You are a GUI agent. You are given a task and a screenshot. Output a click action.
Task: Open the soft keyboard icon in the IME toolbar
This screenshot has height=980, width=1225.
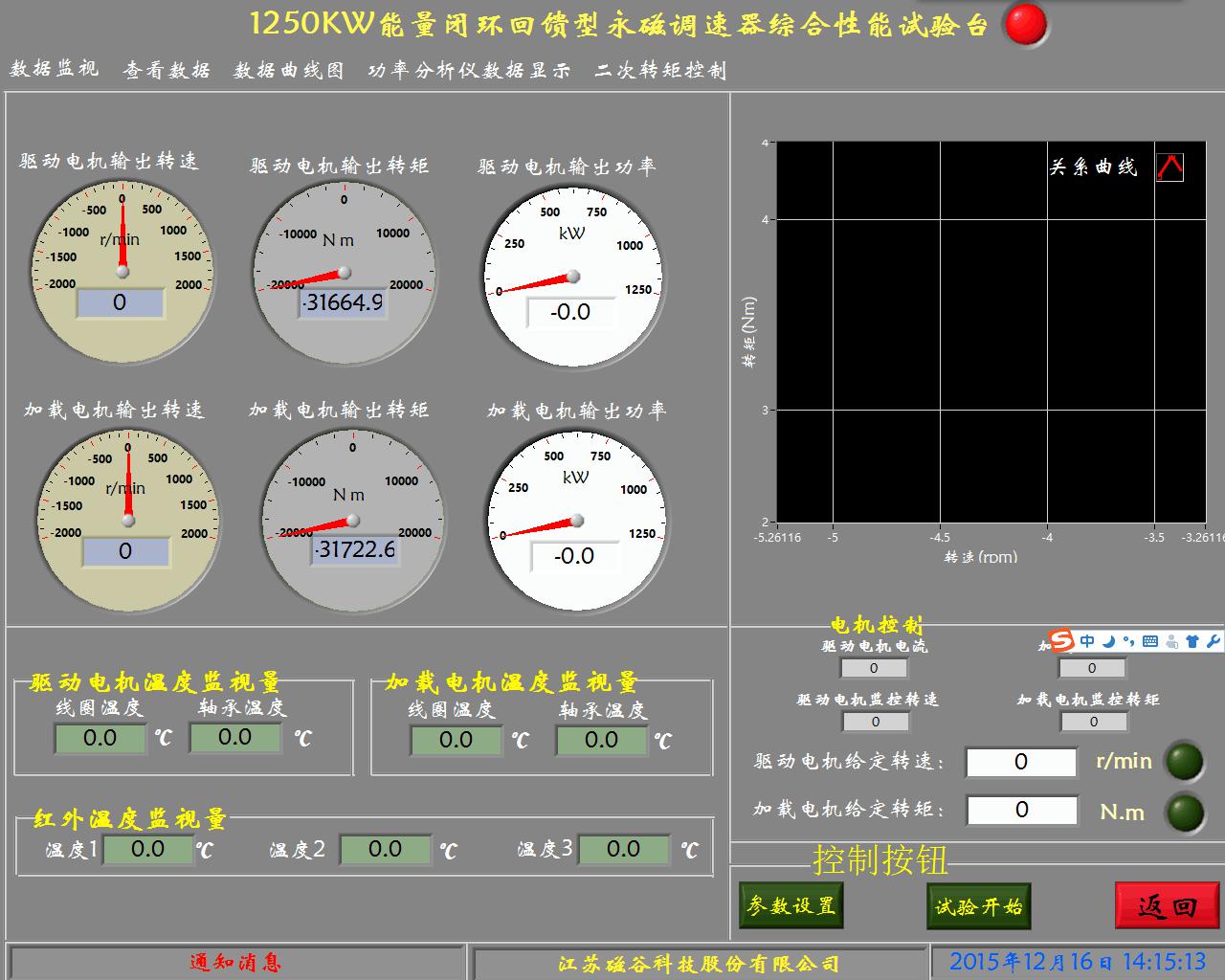pyautogui.click(x=1149, y=641)
